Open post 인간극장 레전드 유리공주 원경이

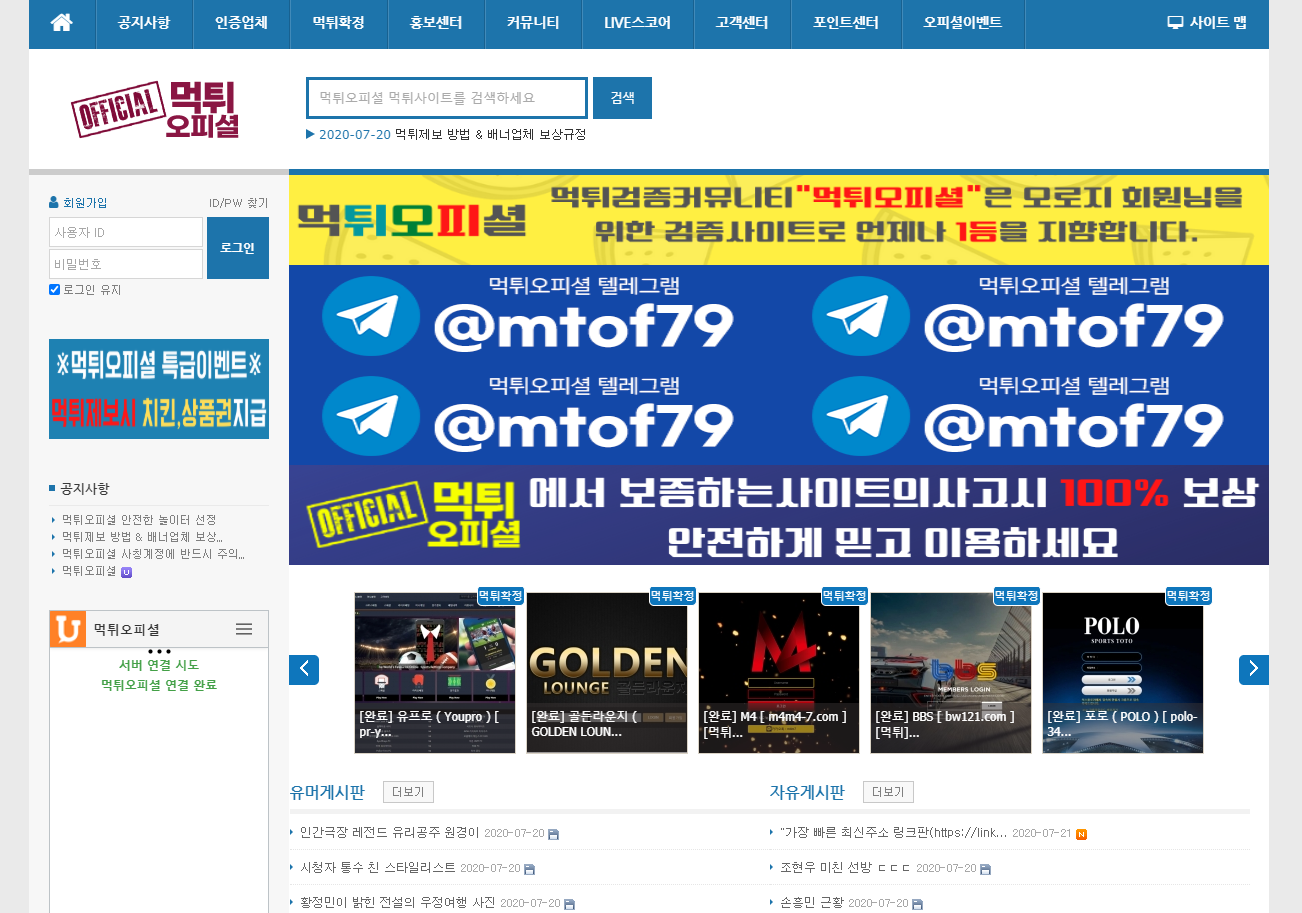point(390,833)
